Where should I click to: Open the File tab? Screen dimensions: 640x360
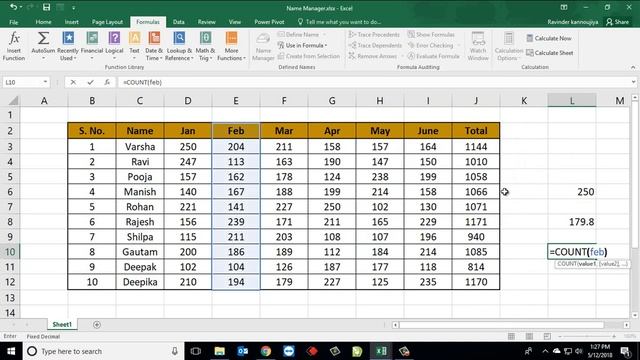tap(13, 22)
